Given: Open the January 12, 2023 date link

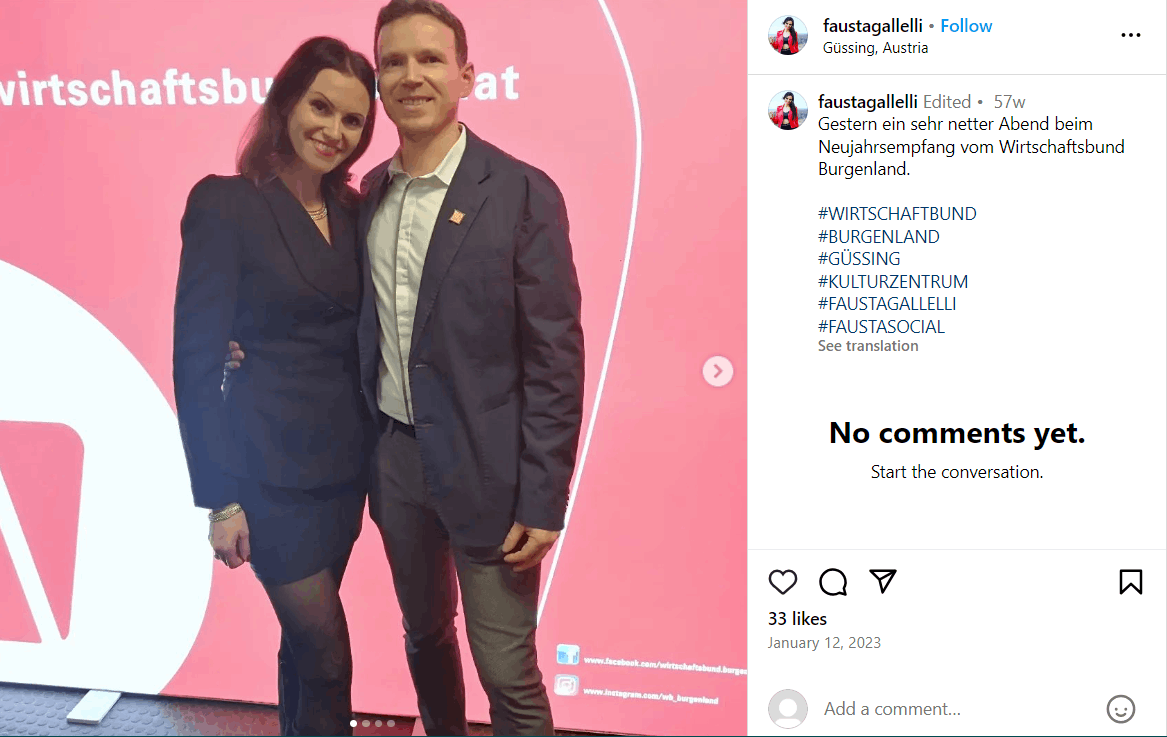Looking at the screenshot, I should (824, 642).
